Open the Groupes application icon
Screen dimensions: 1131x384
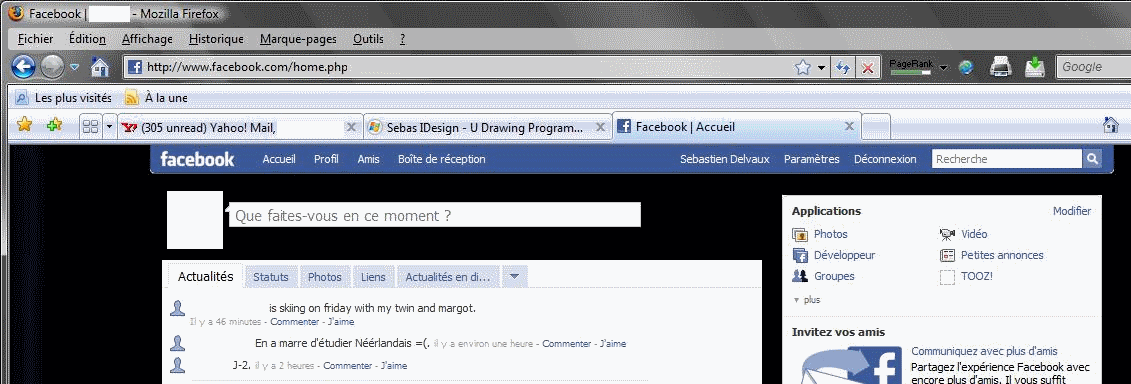[800, 276]
